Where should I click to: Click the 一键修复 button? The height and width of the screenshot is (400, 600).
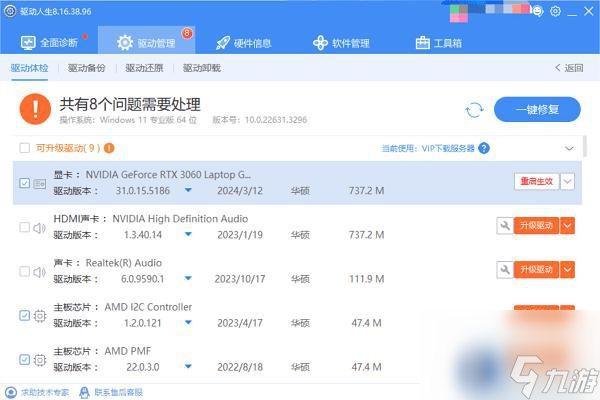(x=537, y=109)
